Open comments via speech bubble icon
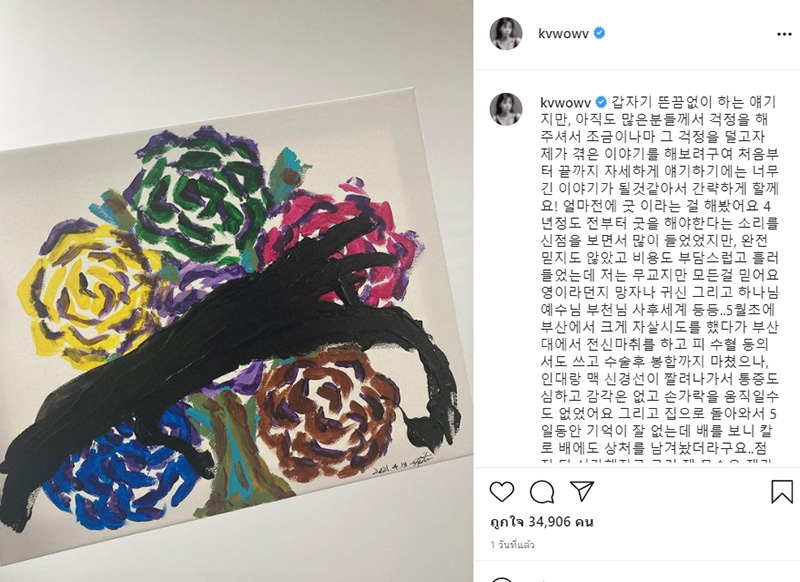The image size is (800, 582). [x=542, y=492]
